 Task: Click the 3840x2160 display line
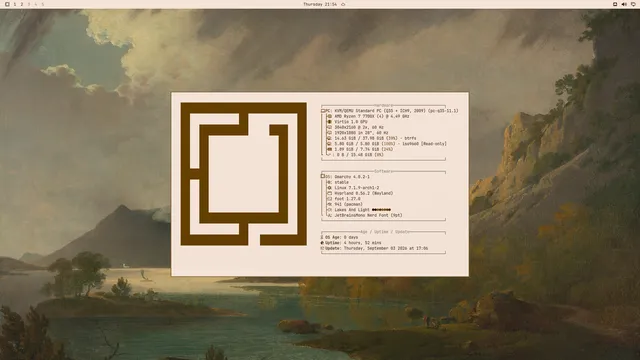[355, 127]
